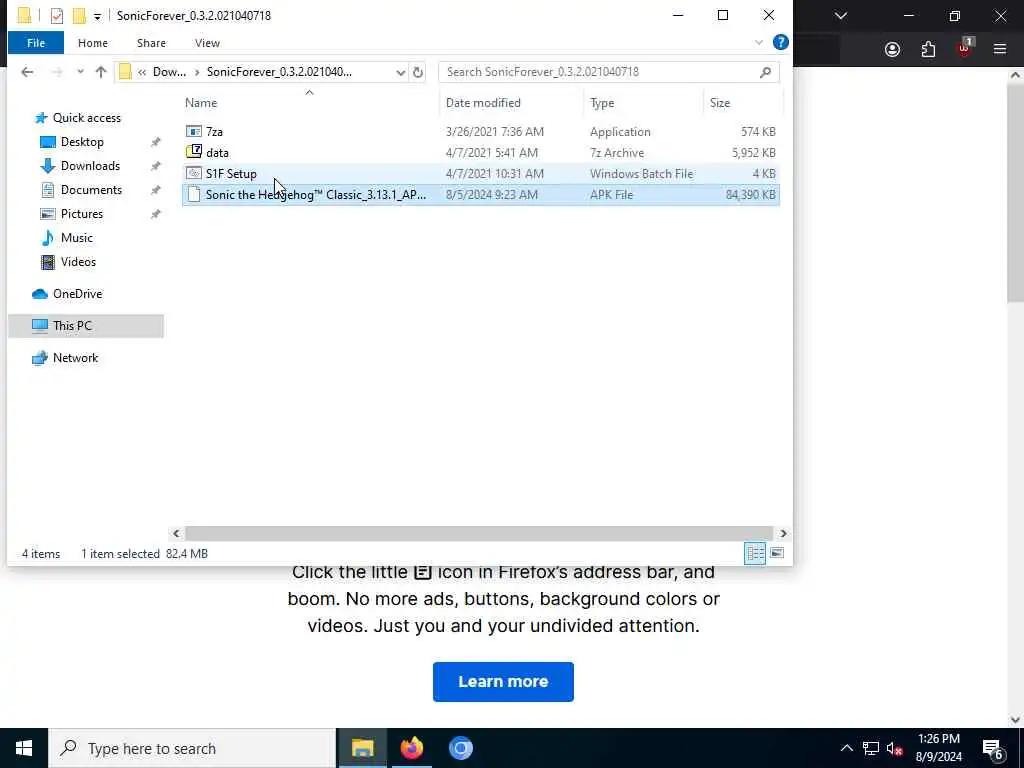Click the S1F Setup batch file icon
The width and height of the screenshot is (1024, 768).
click(x=194, y=173)
